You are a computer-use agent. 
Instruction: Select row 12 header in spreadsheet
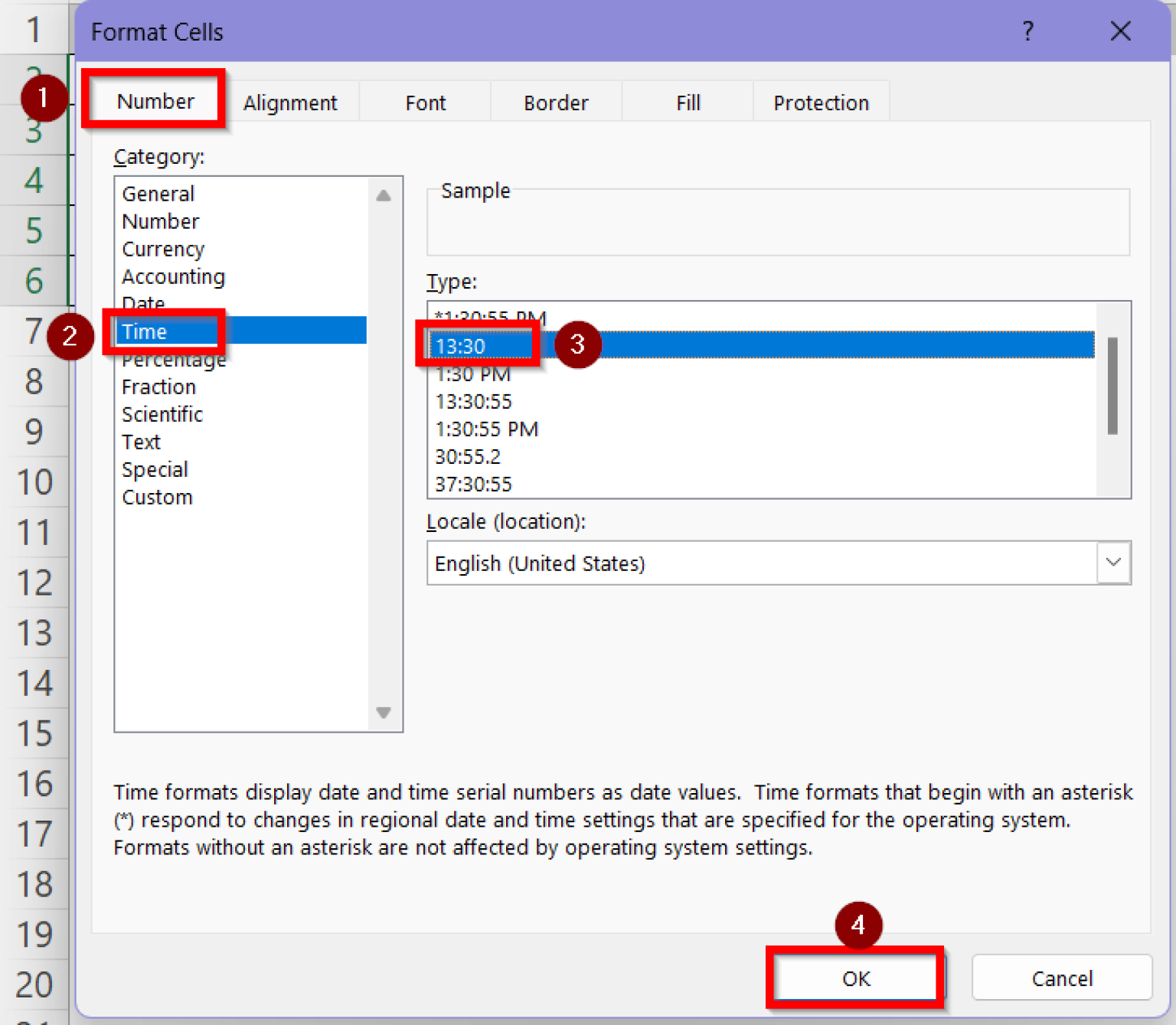(x=34, y=583)
